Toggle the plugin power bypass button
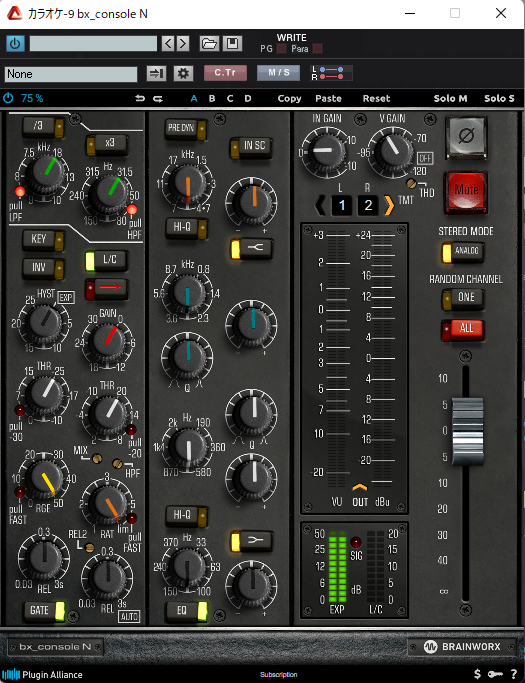 pos(15,44)
